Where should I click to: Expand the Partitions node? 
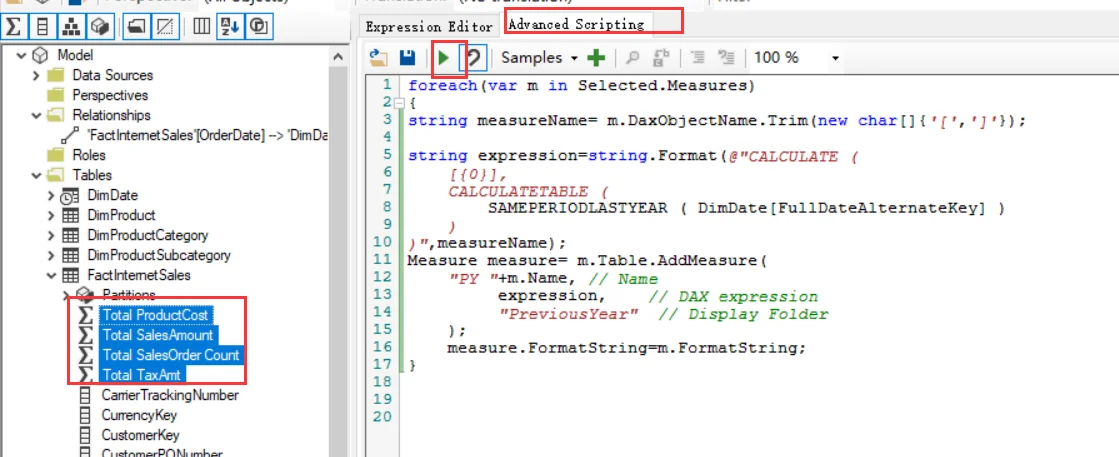tap(67, 294)
